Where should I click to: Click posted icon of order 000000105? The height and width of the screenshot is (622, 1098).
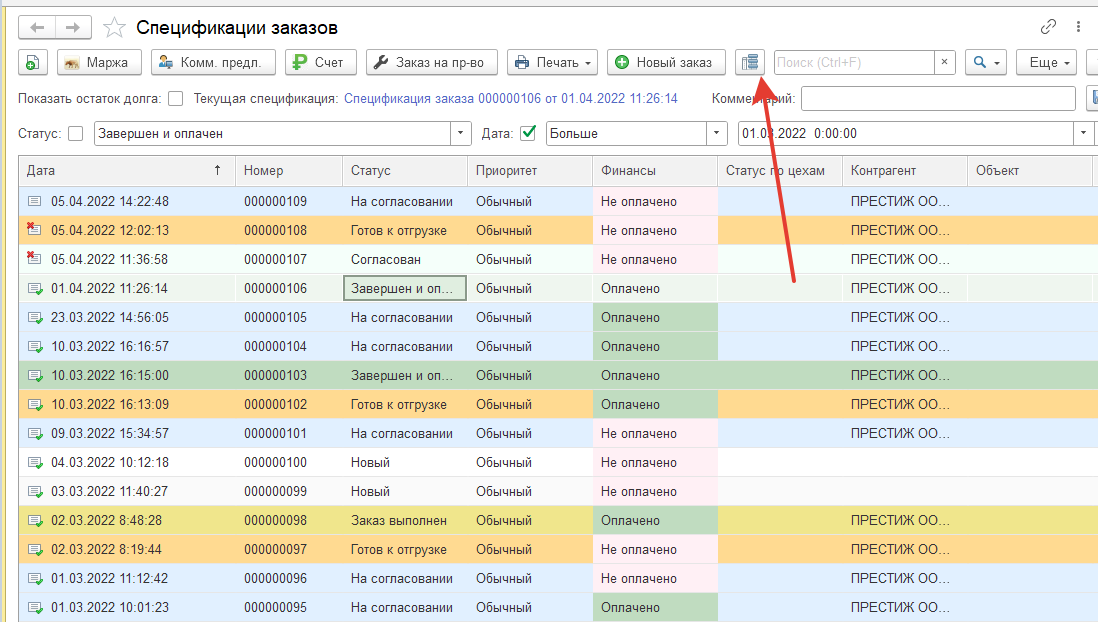[35, 318]
